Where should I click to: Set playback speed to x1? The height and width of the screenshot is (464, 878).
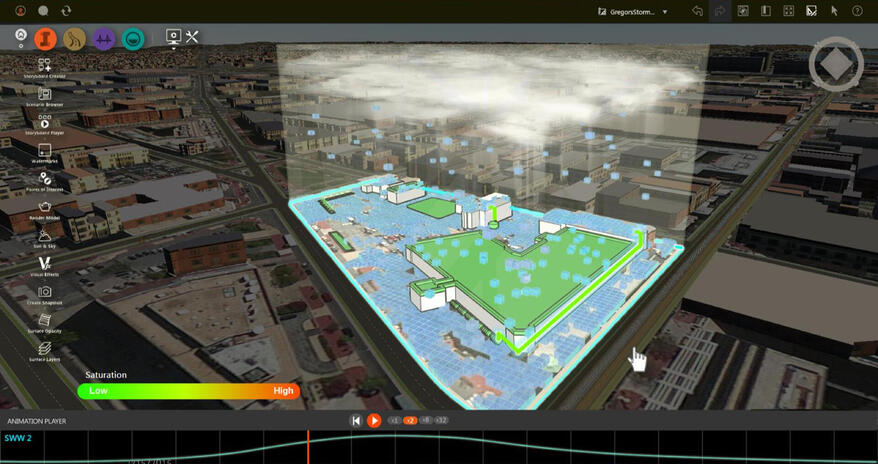click(394, 421)
